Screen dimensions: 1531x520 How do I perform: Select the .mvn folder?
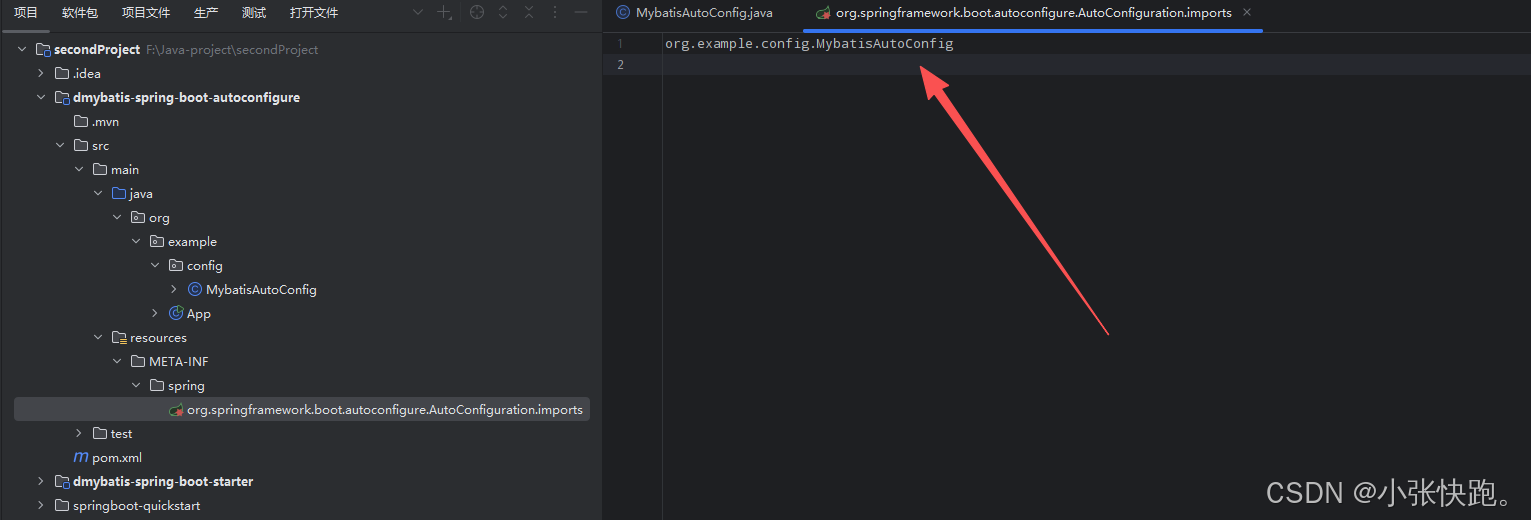(105, 121)
